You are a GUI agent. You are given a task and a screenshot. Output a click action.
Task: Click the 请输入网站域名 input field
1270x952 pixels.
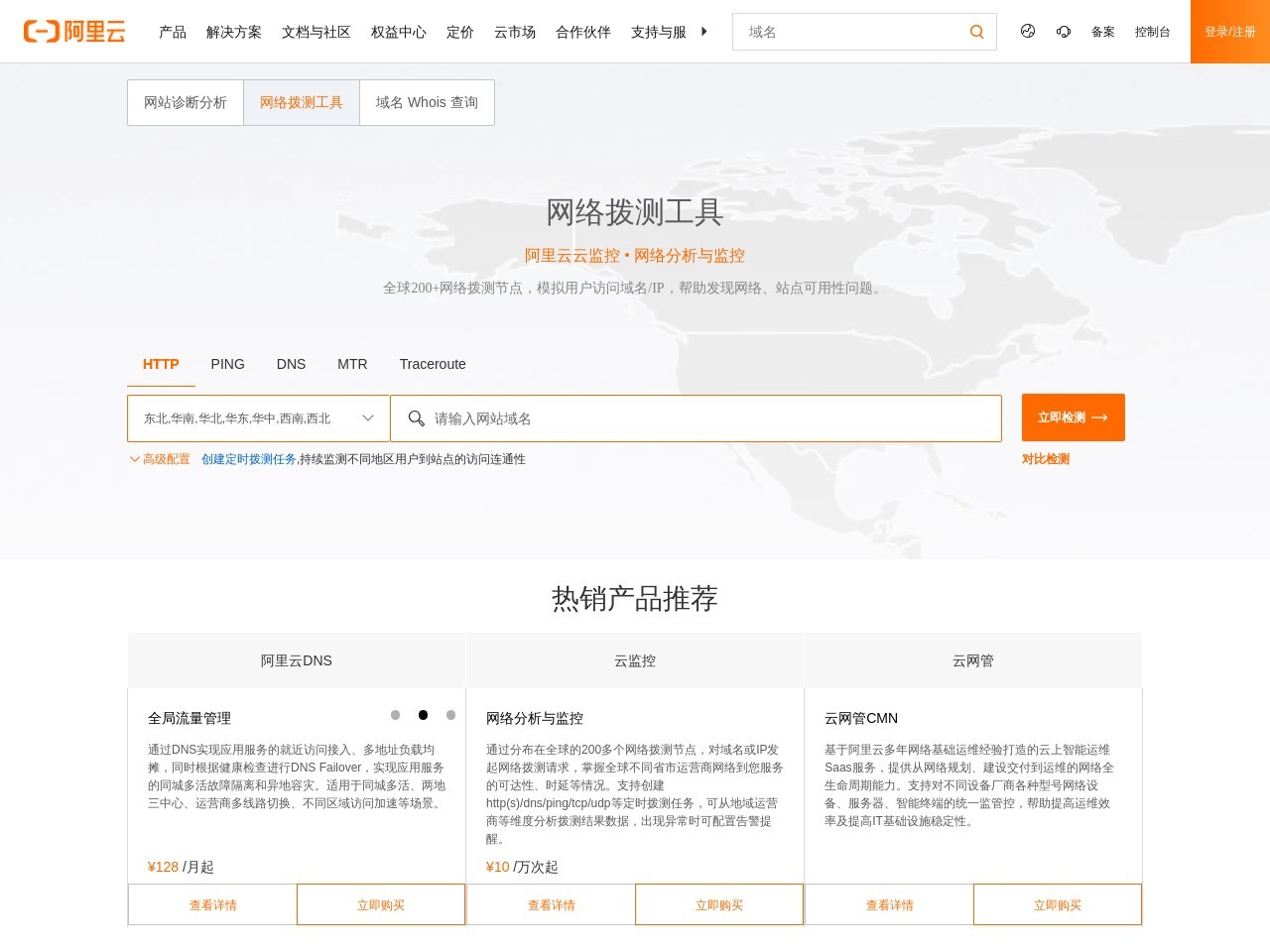click(x=695, y=417)
